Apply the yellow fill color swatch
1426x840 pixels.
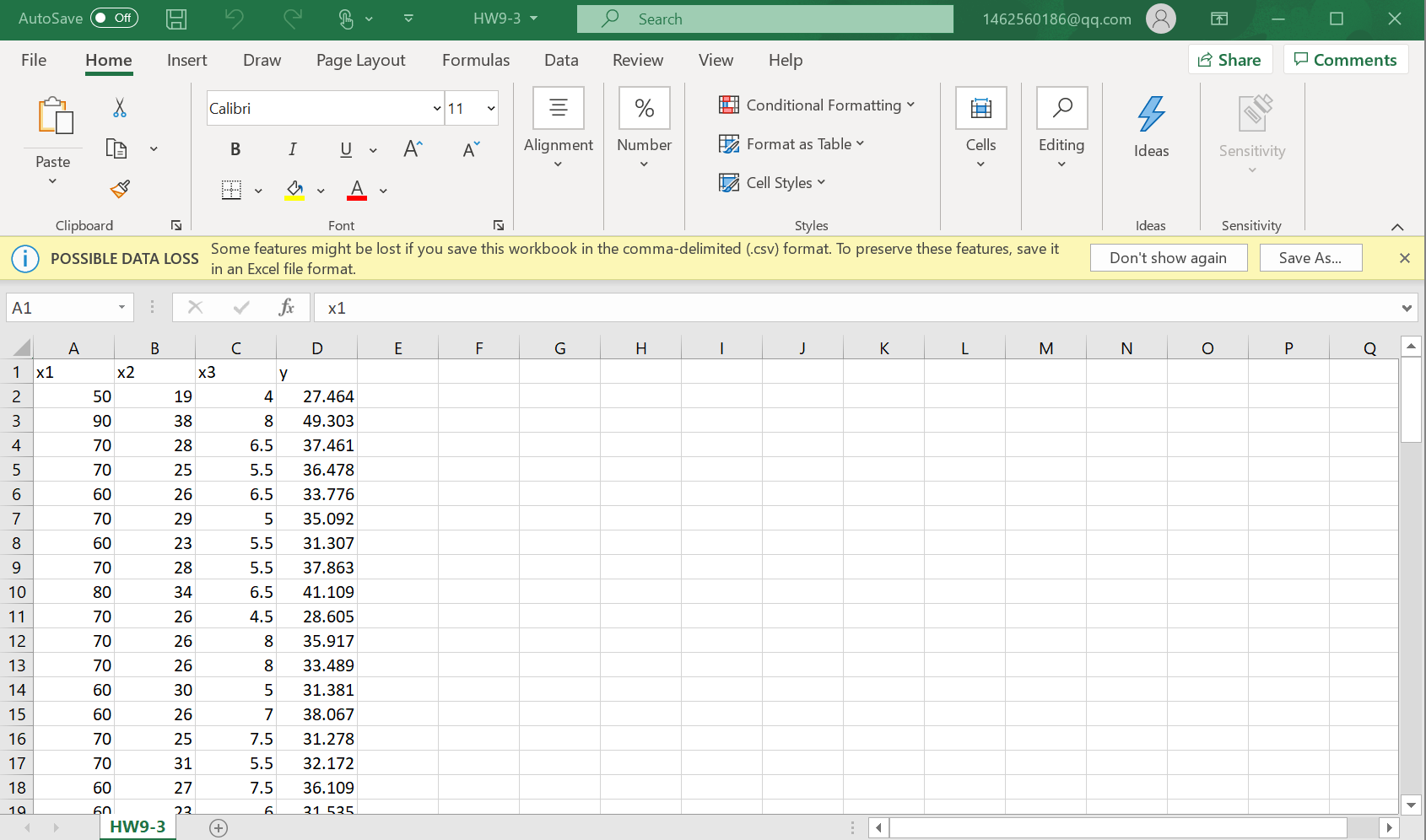pos(294,190)
